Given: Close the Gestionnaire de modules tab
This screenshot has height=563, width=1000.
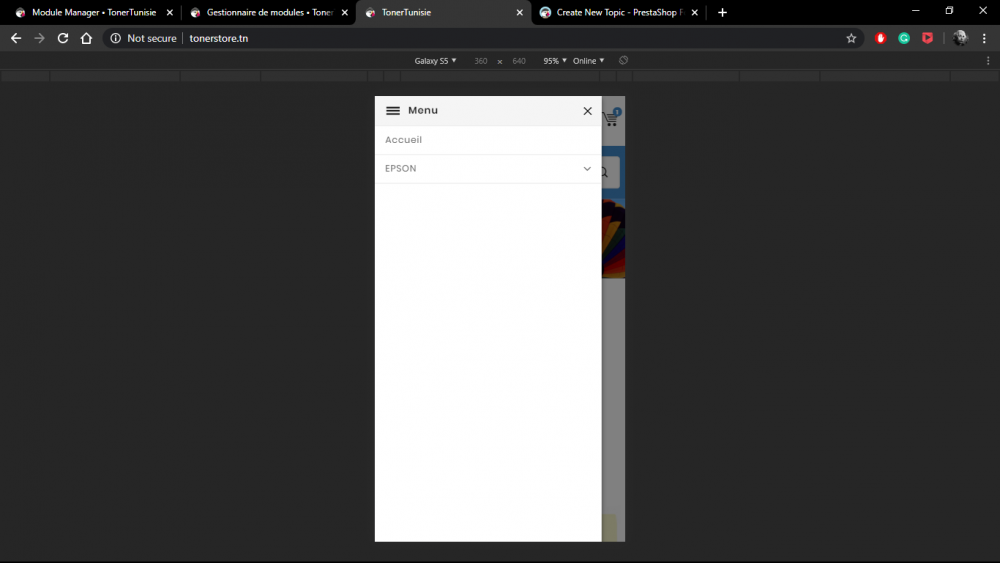Looking at the screenshot, I should [x=344, y=13].
